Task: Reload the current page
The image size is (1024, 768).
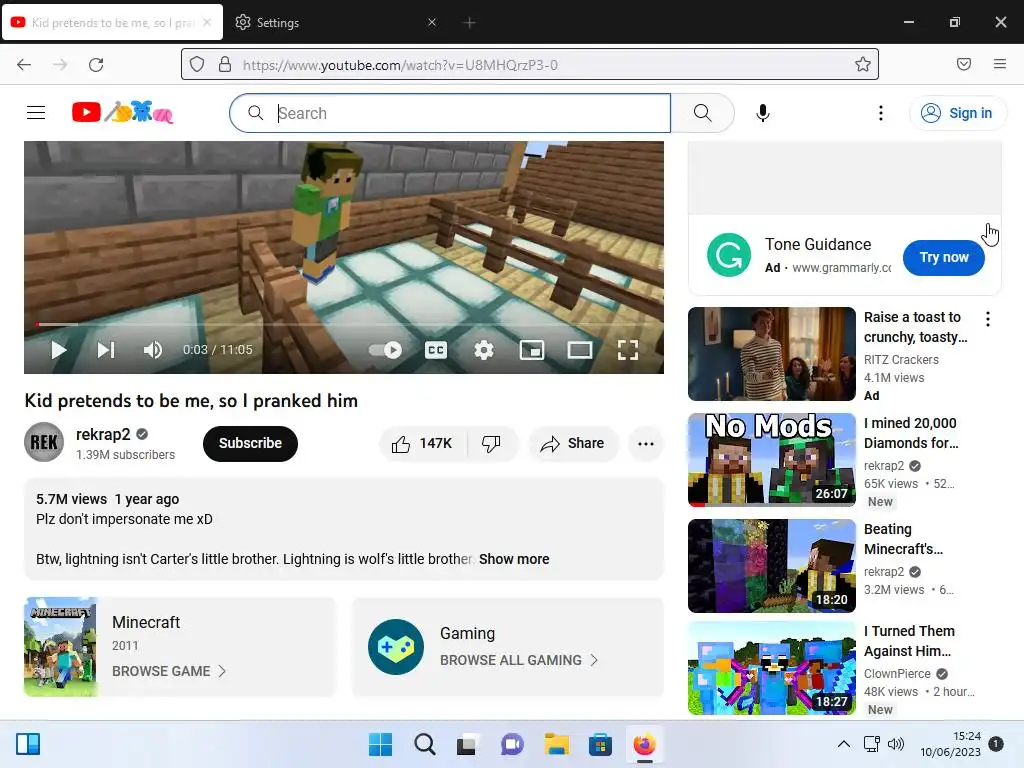Action: 96,64
